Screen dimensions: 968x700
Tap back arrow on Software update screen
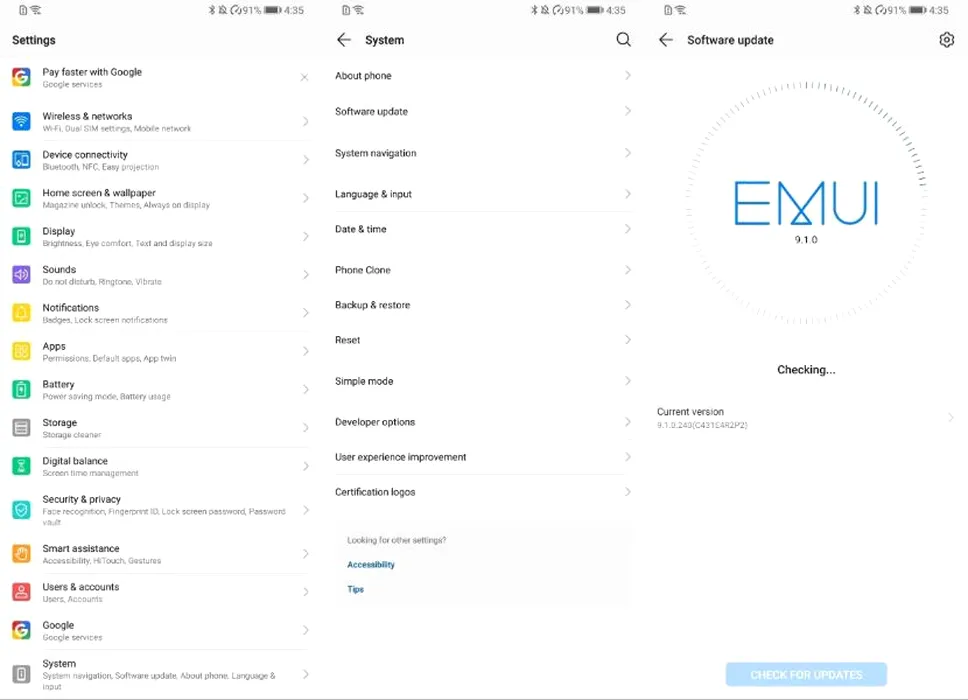click(x=666, y=40)
